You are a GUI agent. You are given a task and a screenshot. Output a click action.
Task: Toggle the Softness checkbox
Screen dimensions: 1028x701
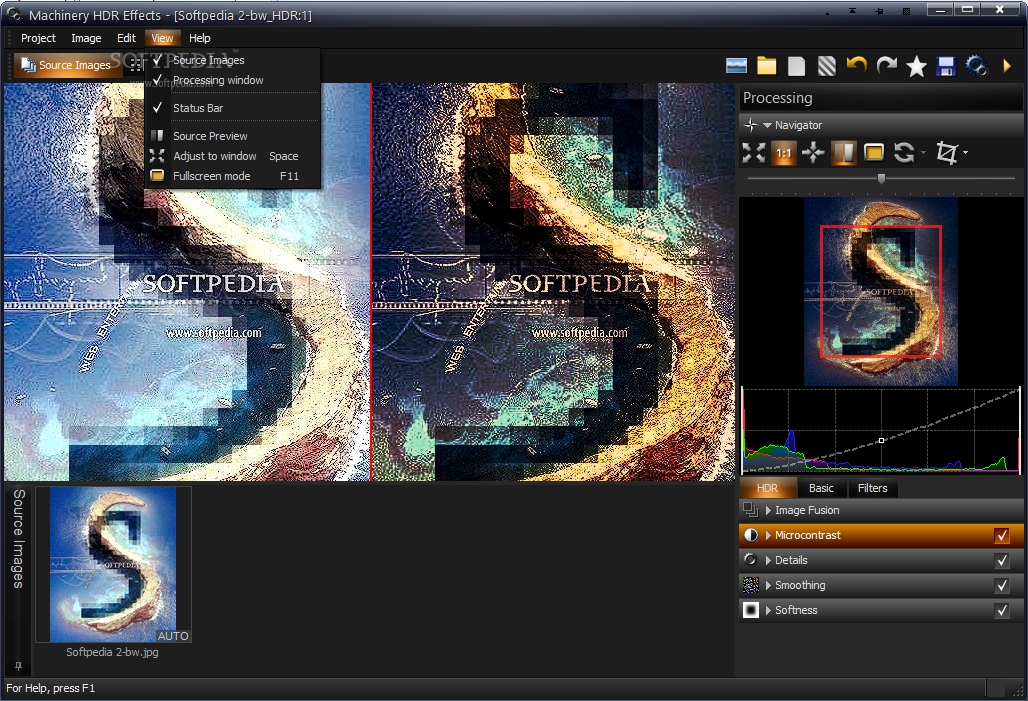[1002, 610]
